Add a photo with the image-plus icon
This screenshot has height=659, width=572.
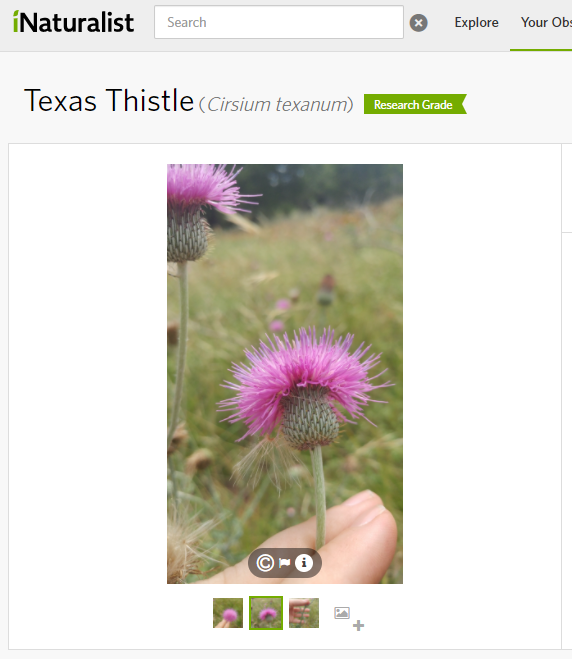342,613
